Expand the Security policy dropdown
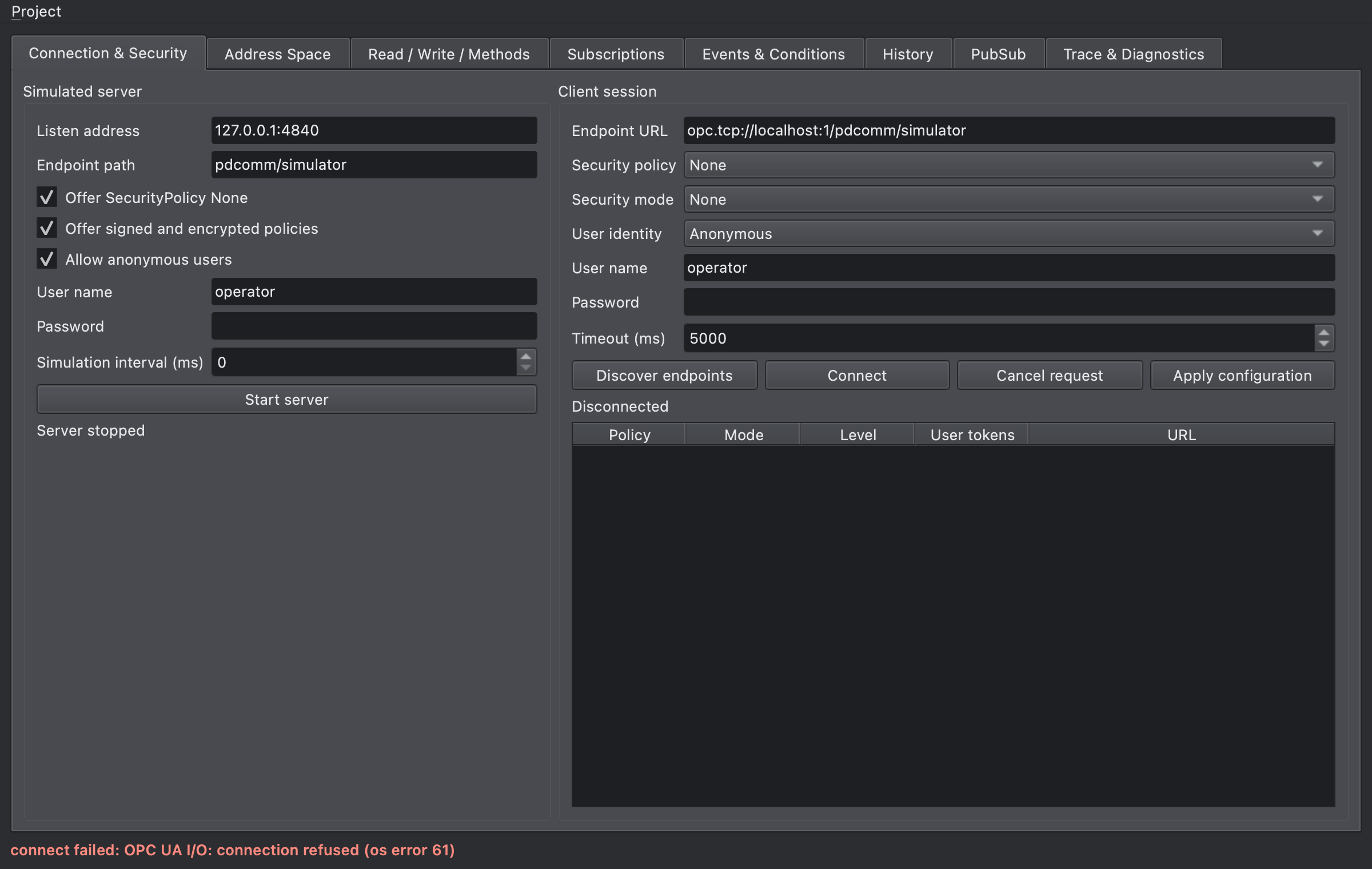1372x869 pixels. coord(1009,165)
